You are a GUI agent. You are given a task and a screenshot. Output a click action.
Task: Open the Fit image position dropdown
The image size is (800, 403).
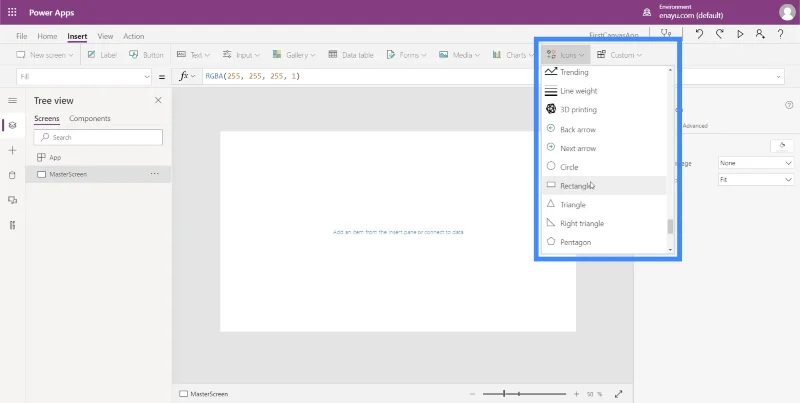[x=755, y=180]
